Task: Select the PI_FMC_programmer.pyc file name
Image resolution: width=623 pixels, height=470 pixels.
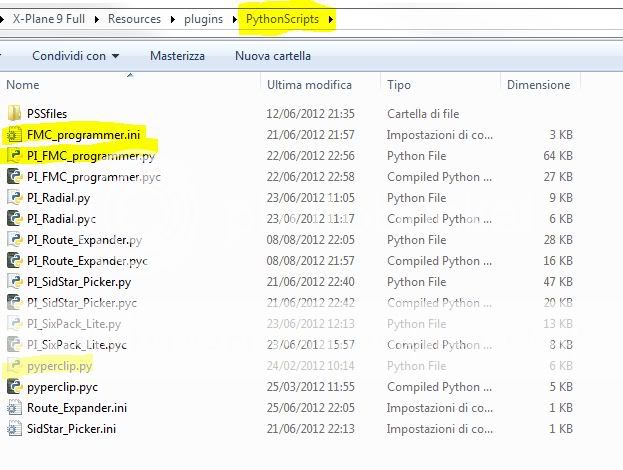Action: click(x=94, y=177)
